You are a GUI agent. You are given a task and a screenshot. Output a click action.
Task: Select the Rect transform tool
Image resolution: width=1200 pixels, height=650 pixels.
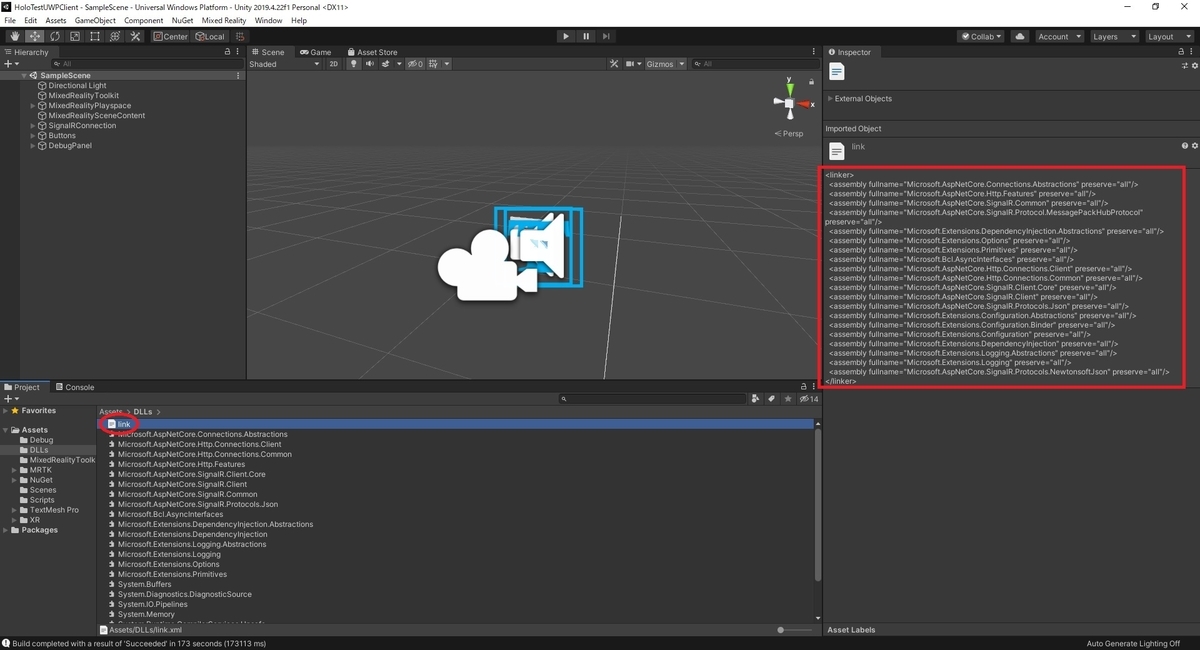pyautogui.click(x=95, y=36)
